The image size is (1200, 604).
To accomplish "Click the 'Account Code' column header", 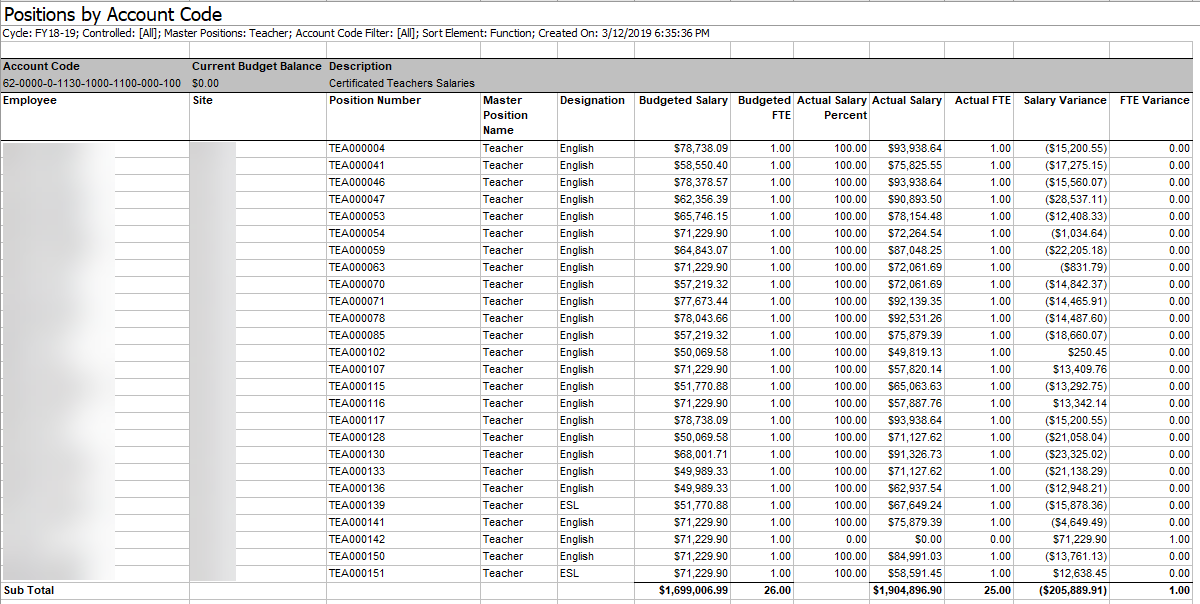I will coord(41,66).
